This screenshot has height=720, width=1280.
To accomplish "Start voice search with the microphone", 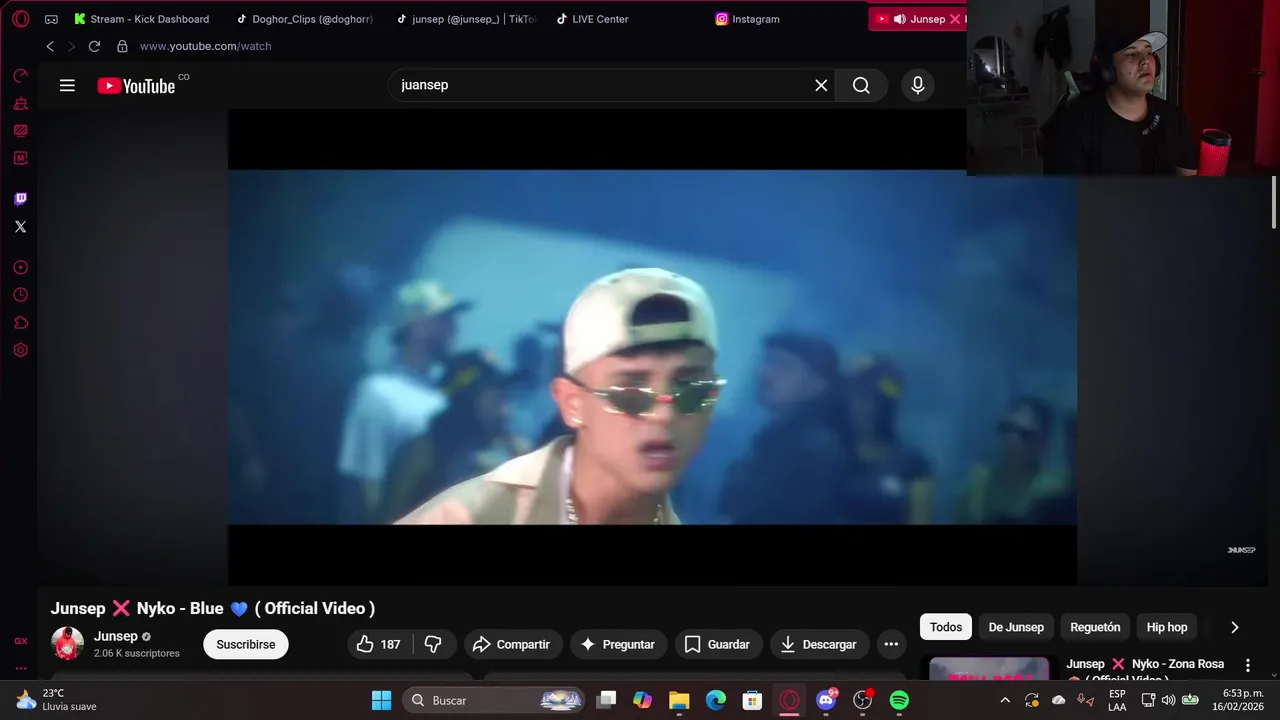I will (918, 85).
